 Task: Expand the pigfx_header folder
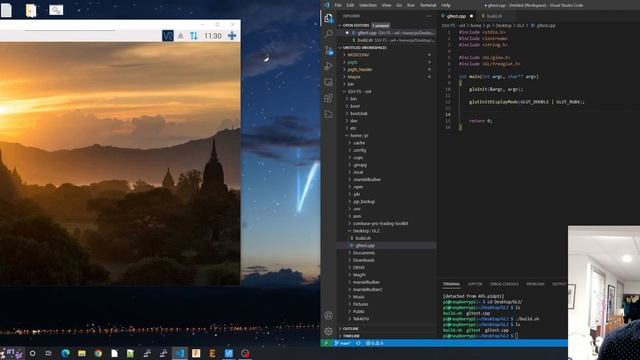360,69
